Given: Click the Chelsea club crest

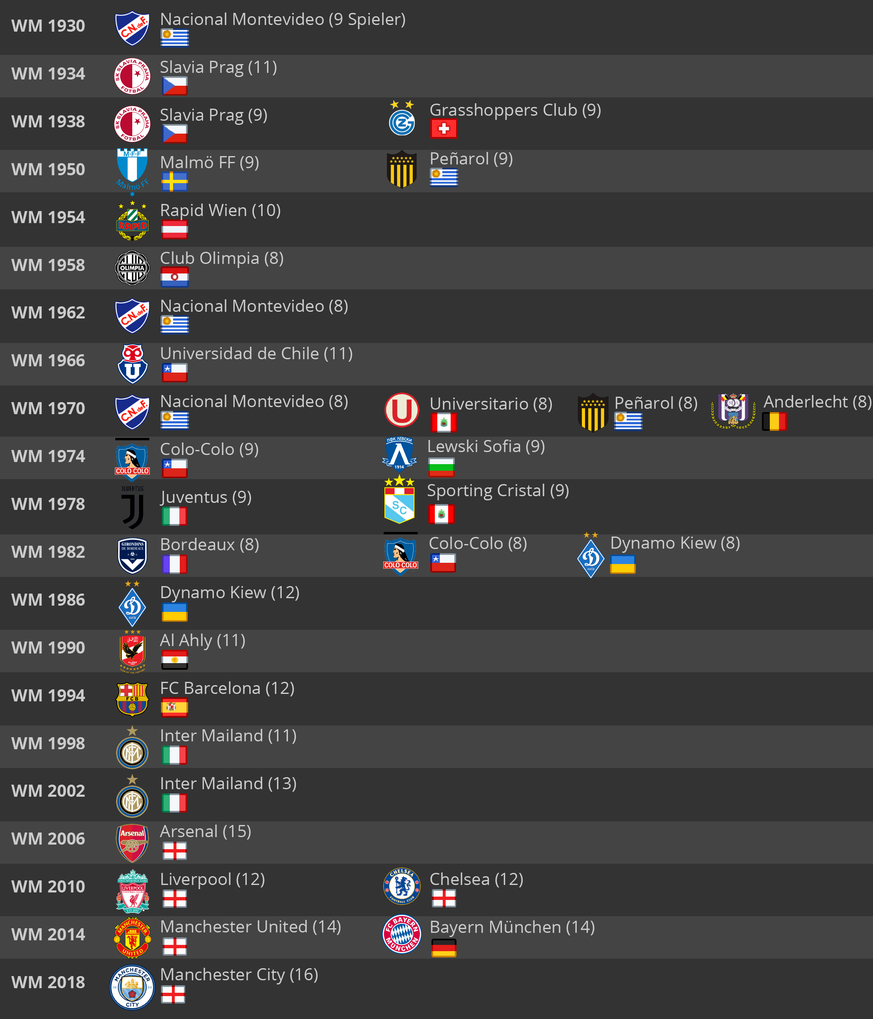Looking at the screenshot, I should point(402,886).
